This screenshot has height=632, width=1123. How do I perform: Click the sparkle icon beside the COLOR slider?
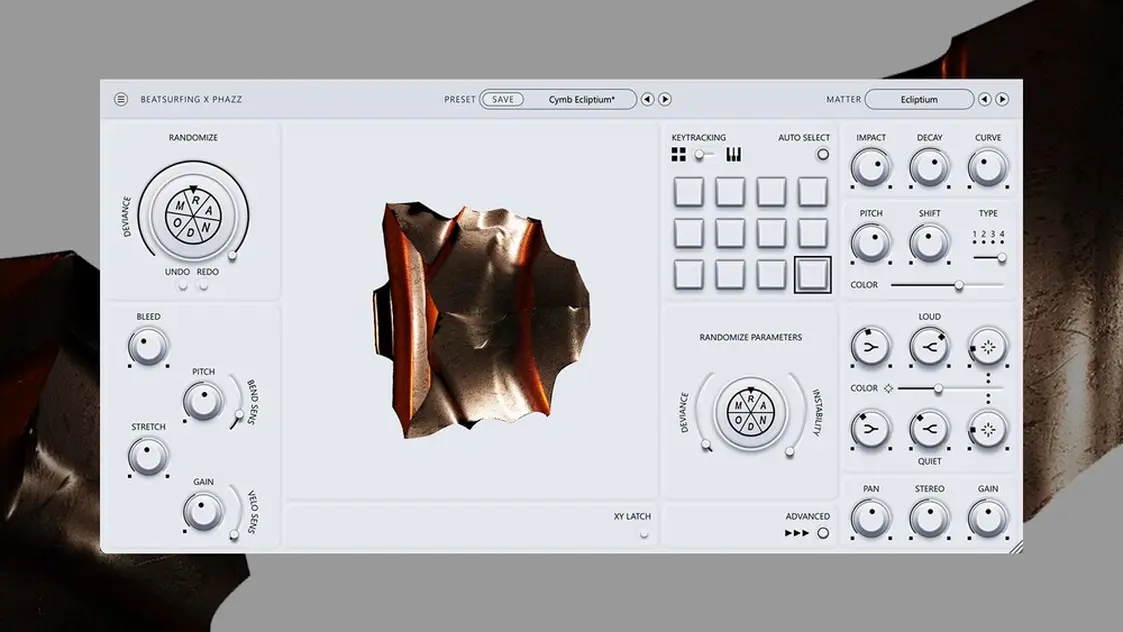887,388
